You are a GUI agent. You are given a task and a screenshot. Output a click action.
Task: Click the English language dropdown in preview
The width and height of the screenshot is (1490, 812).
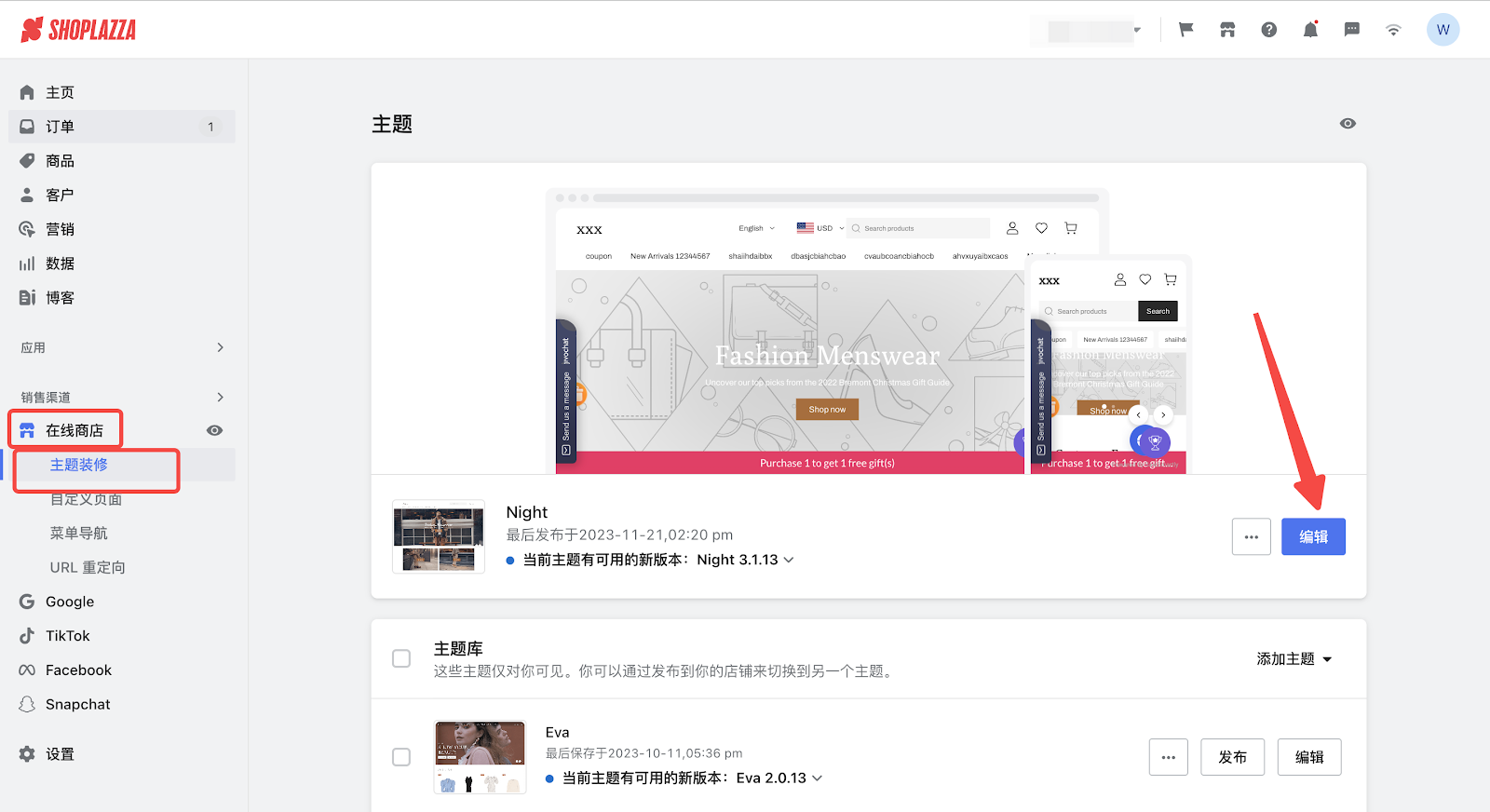(756, 228)
